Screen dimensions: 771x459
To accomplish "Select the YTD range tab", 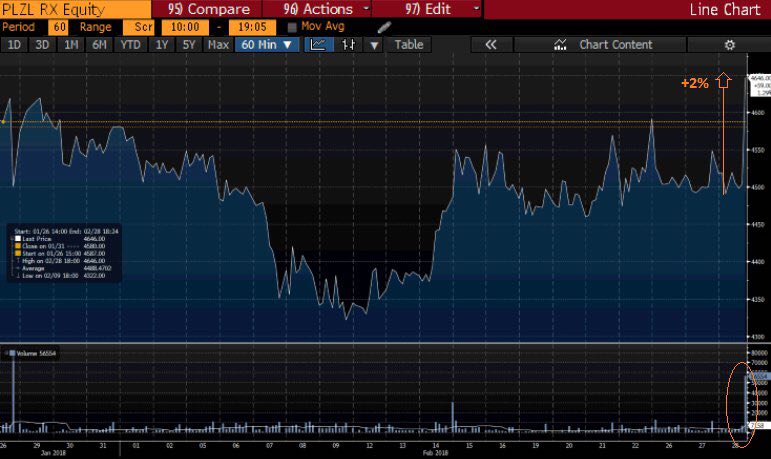I will [130, 45].
